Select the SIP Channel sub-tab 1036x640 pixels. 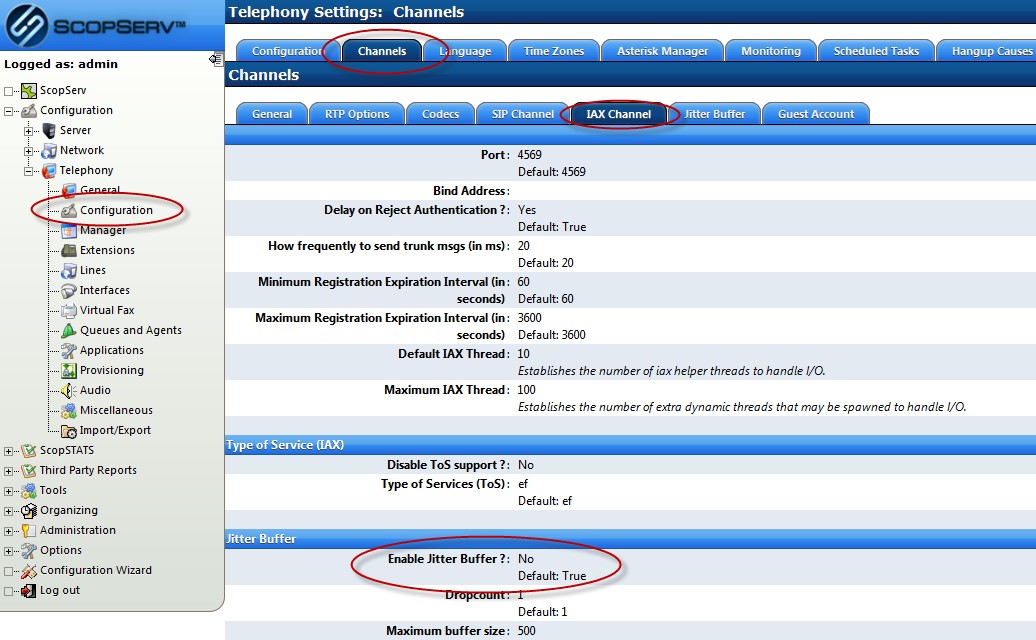[522, 114]
